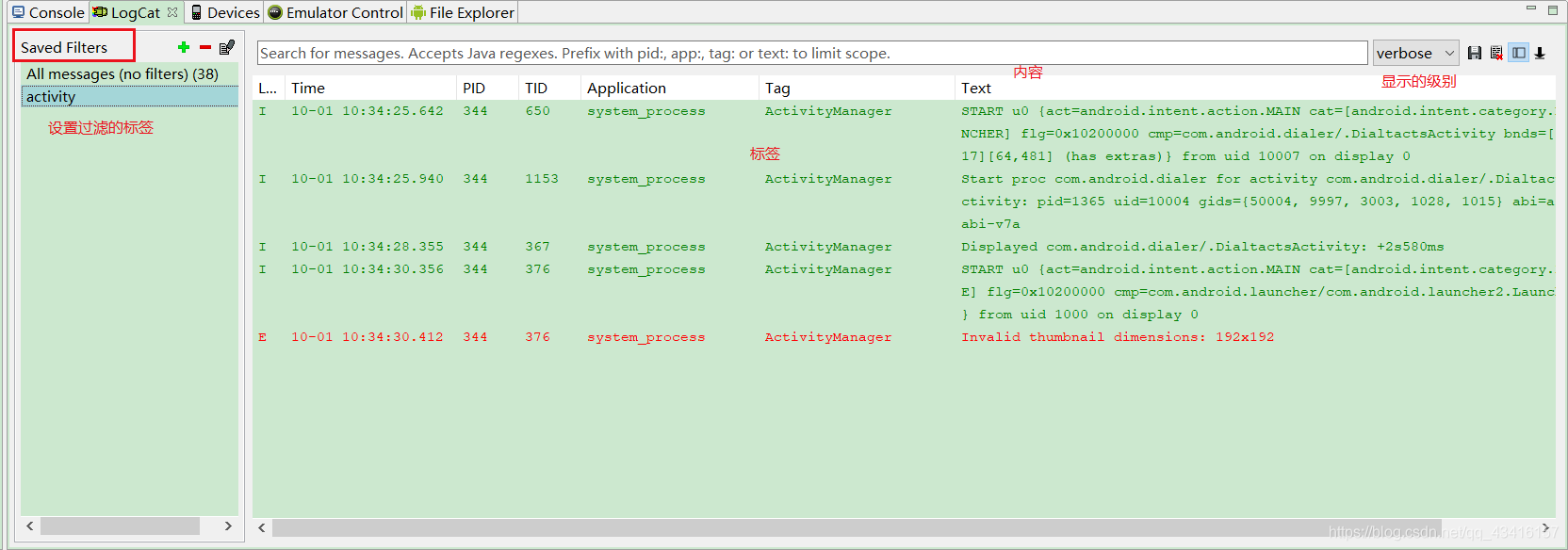Image resolution: width=1568 pixels, height=550 pixels.
Task: Select log row at 10:34:25.642
Action: pyautogui.click(x=904, y=134)
